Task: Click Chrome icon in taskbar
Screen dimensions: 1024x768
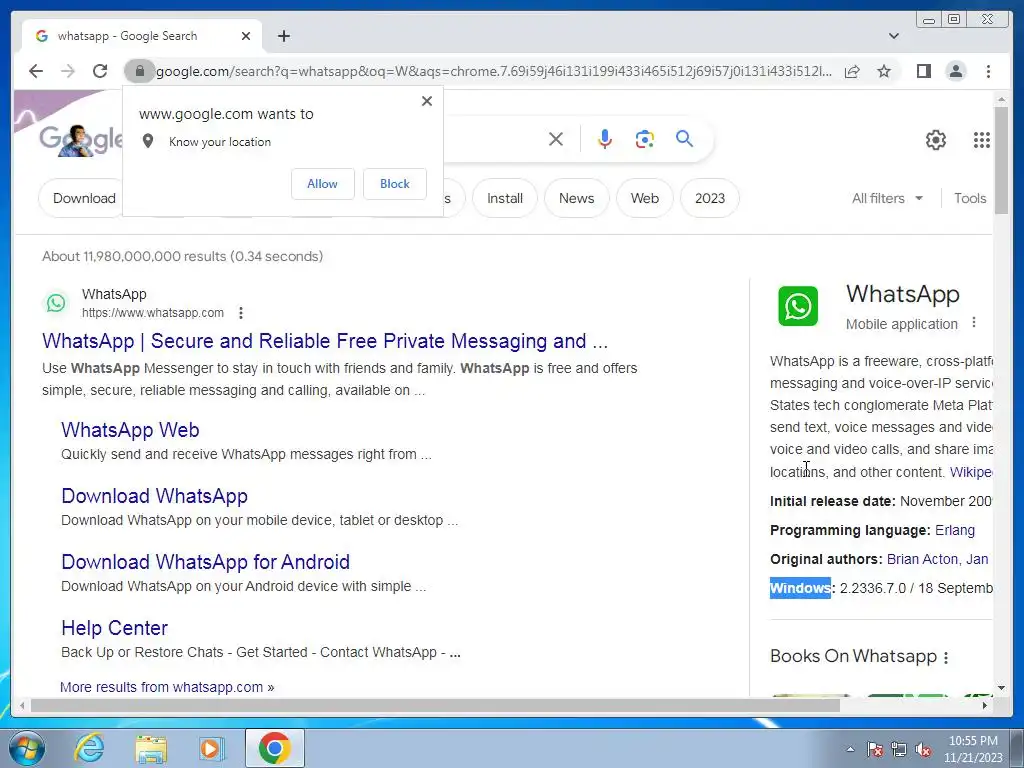Action: coord(274,748)
